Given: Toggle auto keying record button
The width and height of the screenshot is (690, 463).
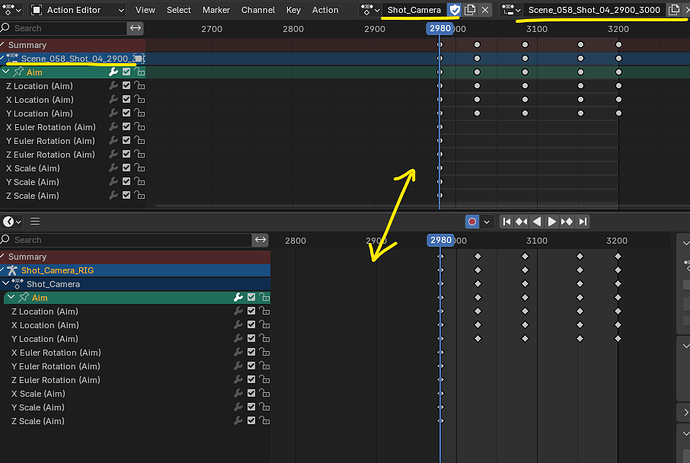Looking at the screenshot, I should tap(472, 222).
